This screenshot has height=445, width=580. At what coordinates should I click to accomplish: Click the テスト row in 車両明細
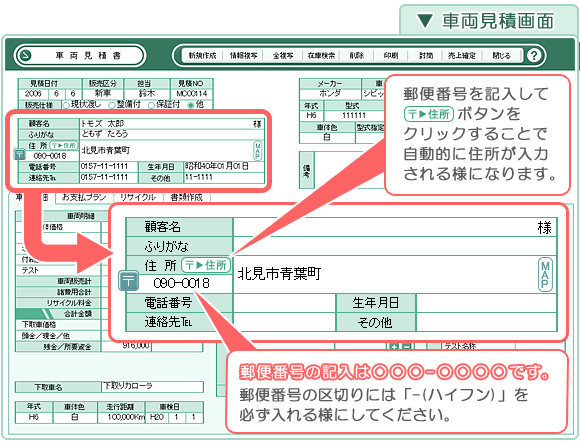pos(58,270)
